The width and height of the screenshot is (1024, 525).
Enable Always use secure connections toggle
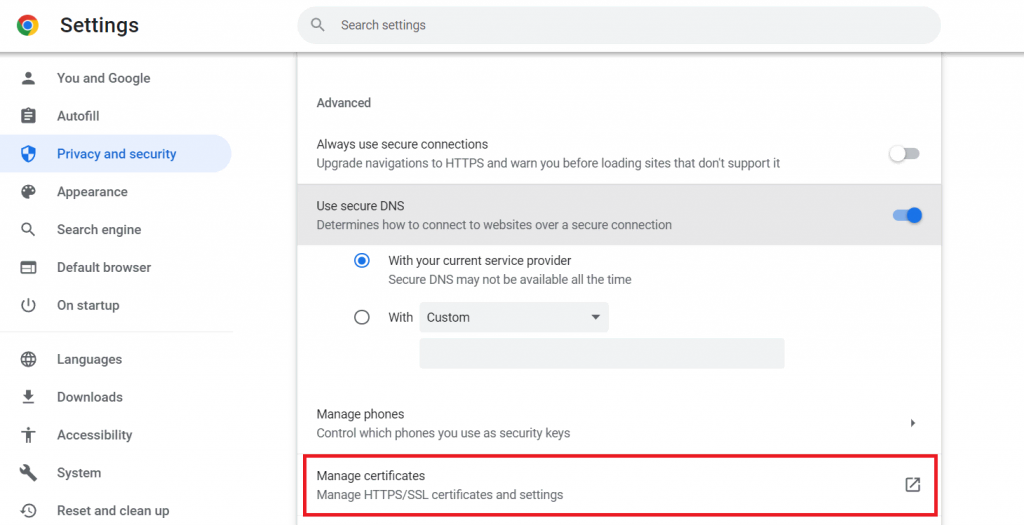tap(904, 154)
